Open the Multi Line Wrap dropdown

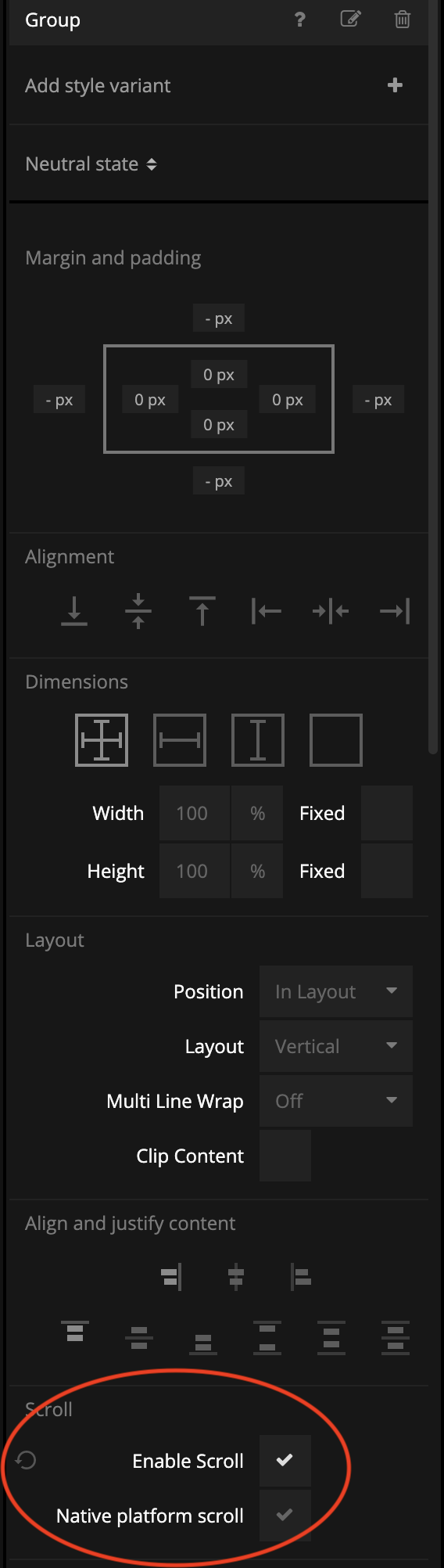(x=336, y=1101)
